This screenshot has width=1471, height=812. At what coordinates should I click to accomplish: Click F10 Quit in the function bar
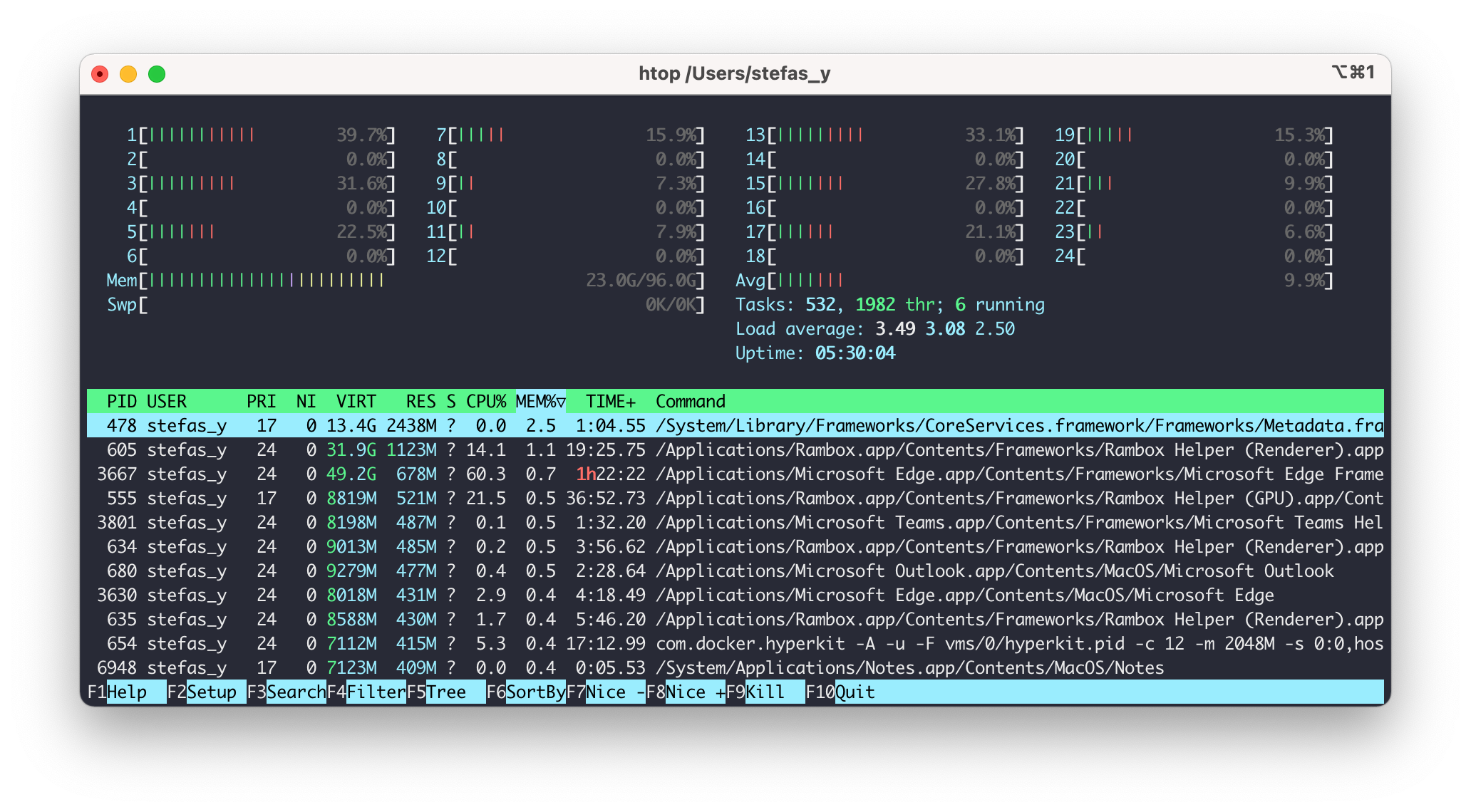pos(840,692)
